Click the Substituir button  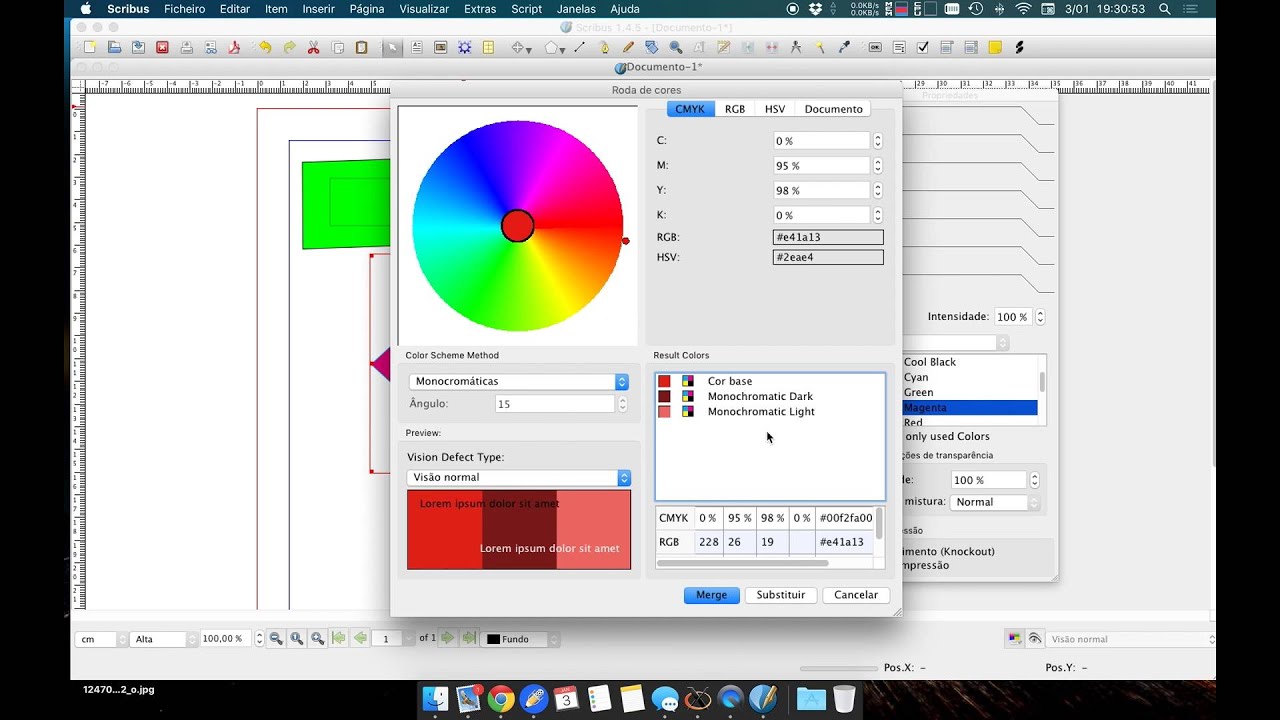click(x=780, y=595)
